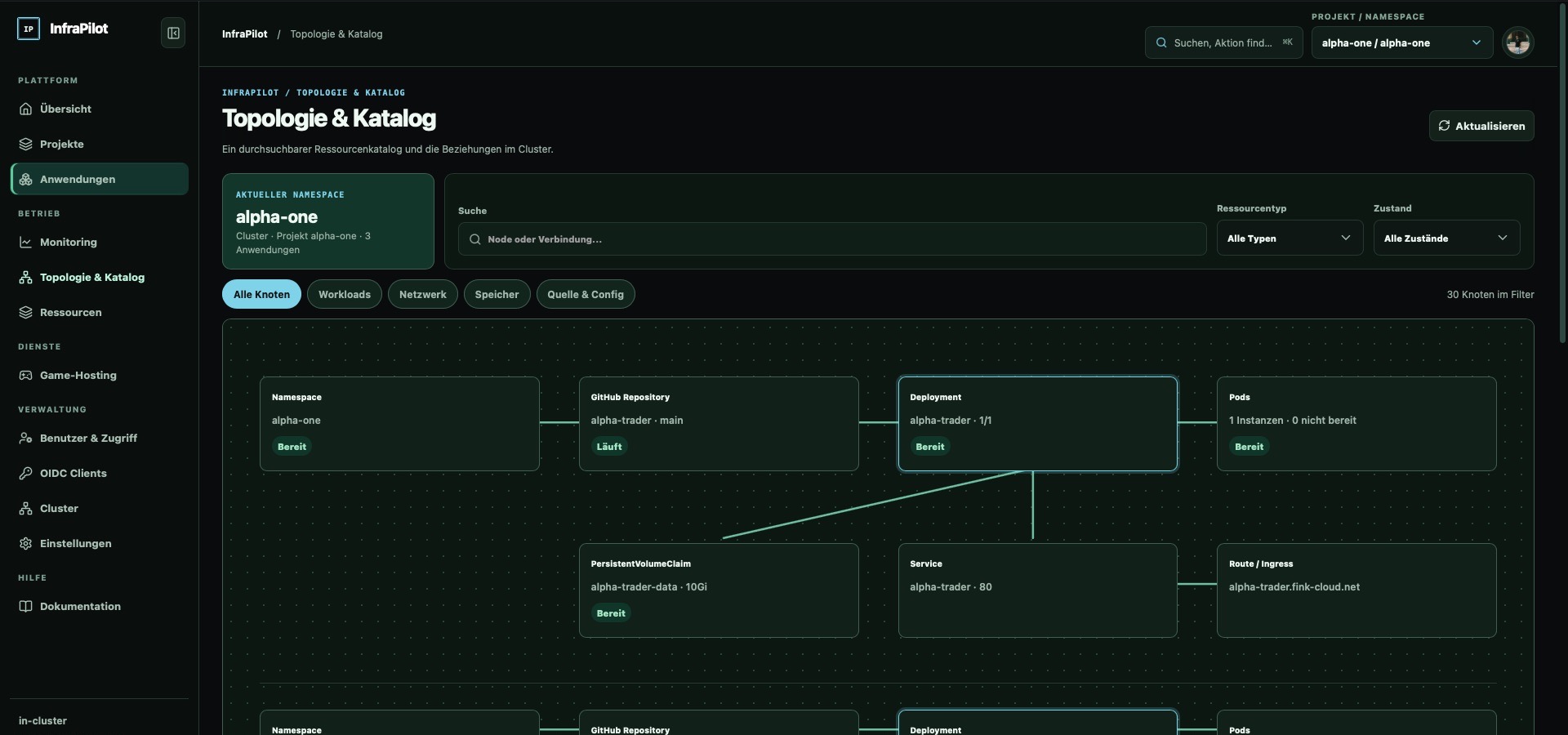The width and height of the screenshot is (1568, 735).
Task: Select the Alle Knoten filter tab
Action: (x=261, y=294)
